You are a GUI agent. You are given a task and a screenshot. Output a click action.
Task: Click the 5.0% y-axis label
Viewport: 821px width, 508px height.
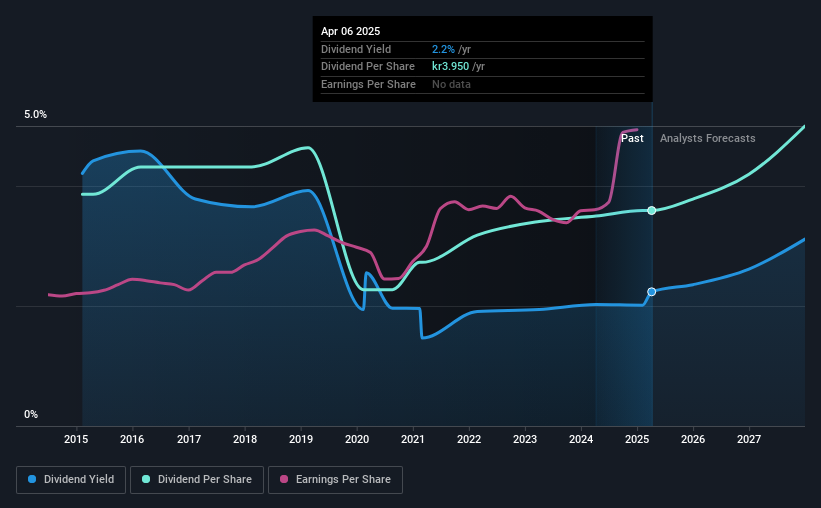[x=35, y=115]
